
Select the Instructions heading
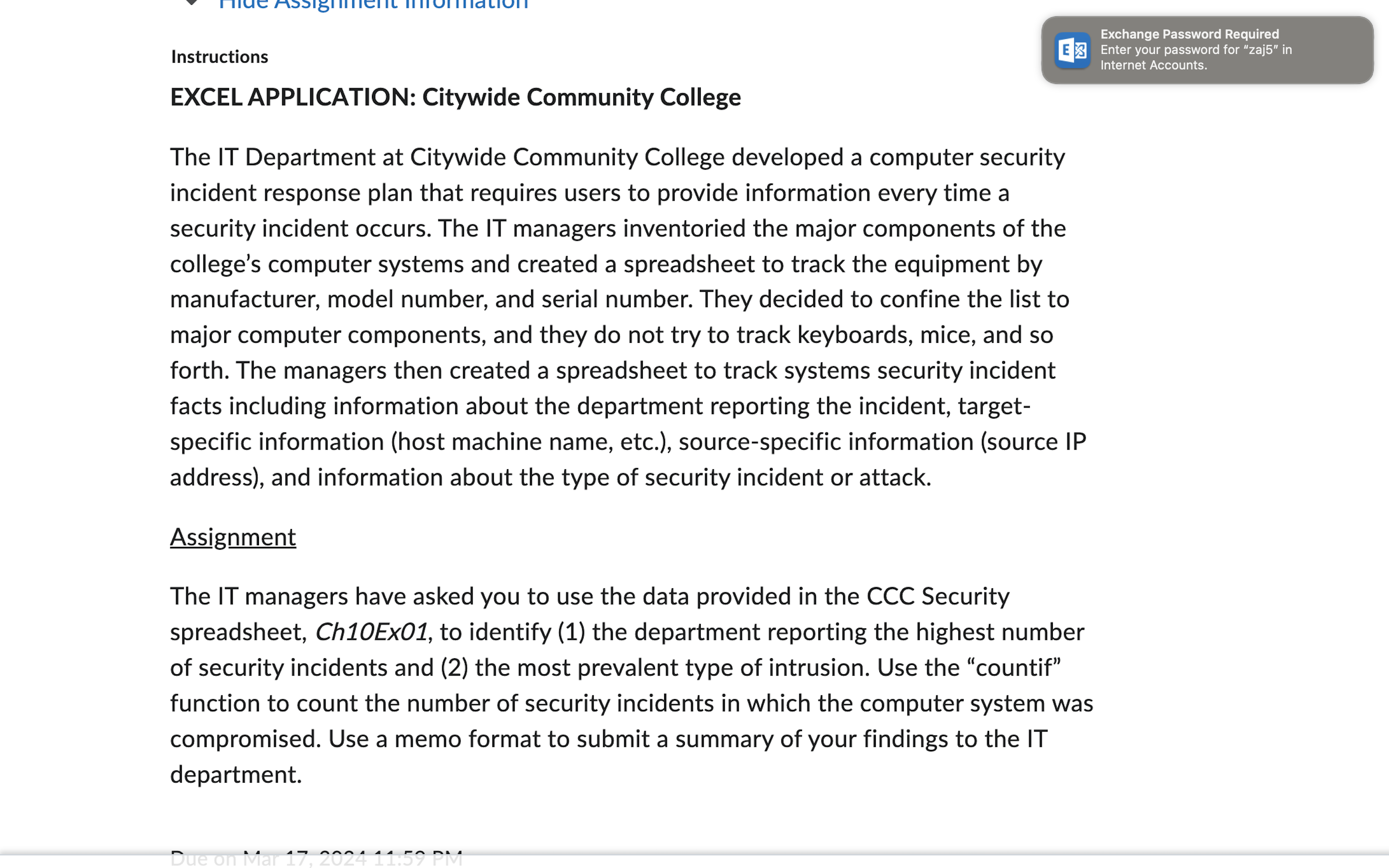point(219,56)
